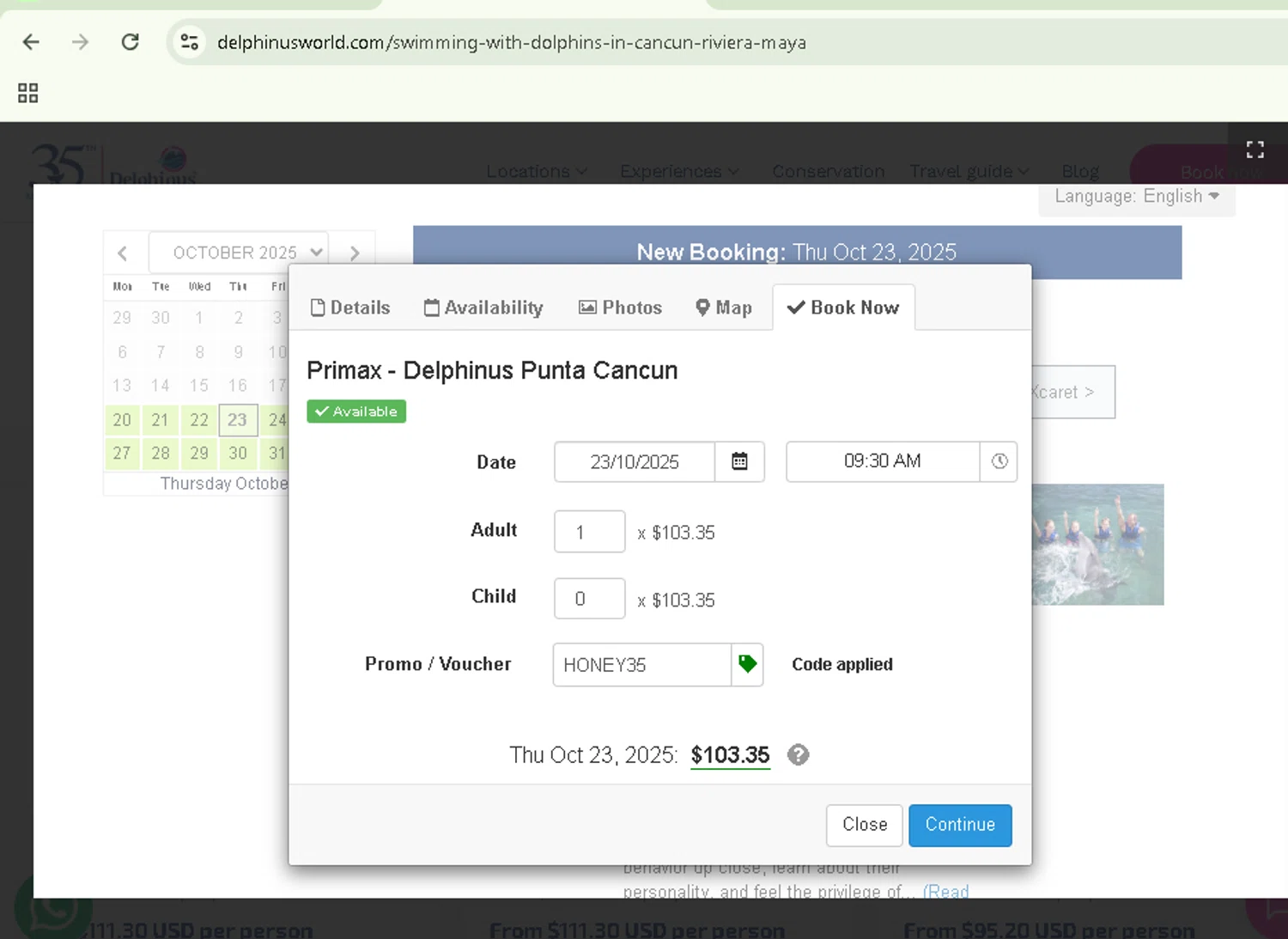Open the browser apps grid icon
The image size is (1288, 939).
click(x=28, y=93)
